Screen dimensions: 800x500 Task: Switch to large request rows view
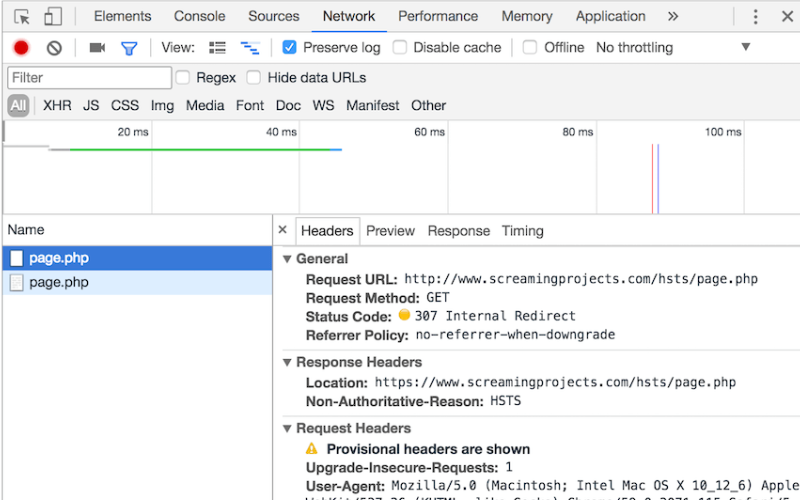pos(217,48)
